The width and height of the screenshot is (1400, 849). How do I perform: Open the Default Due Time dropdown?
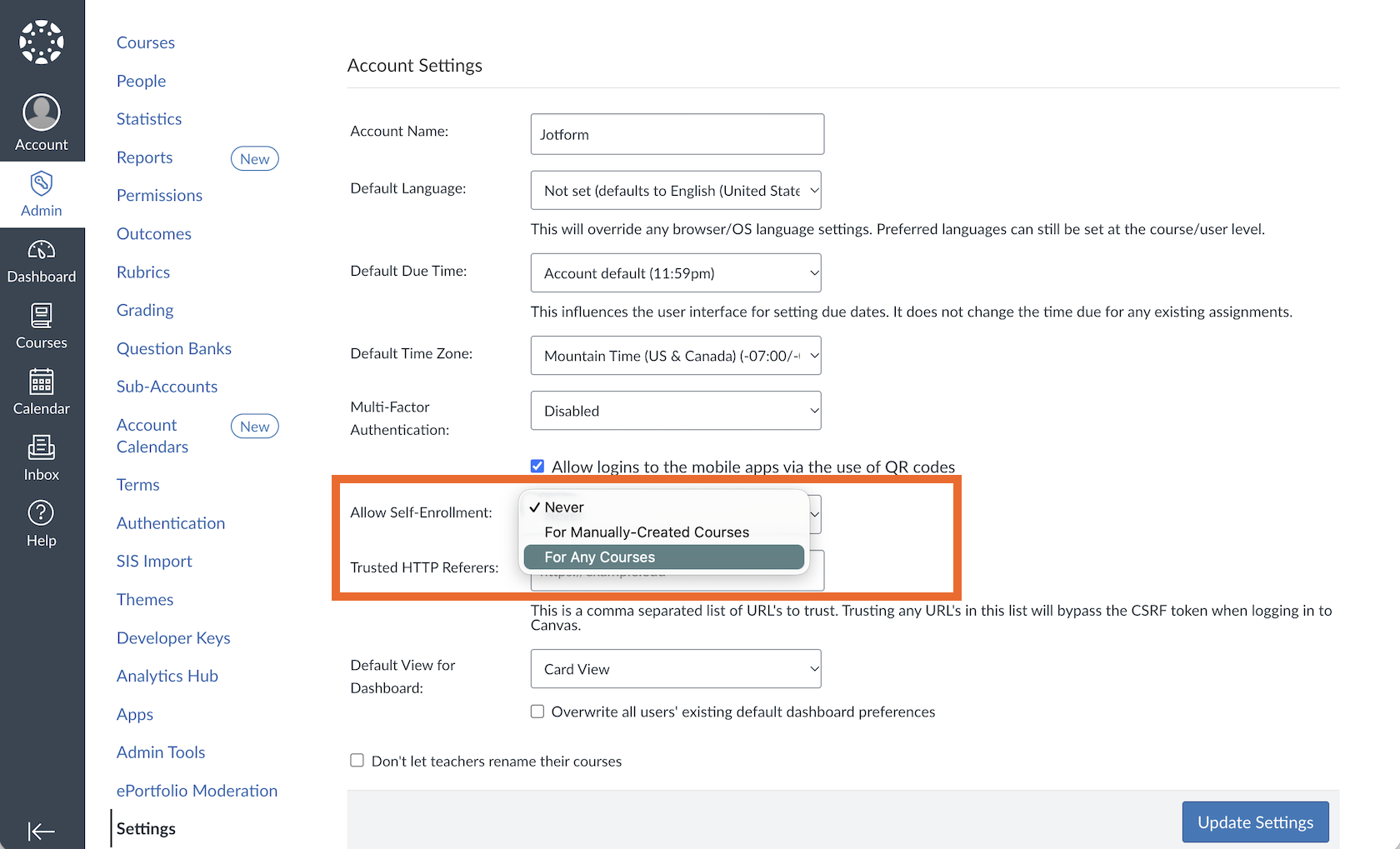[x=676, y=272]
